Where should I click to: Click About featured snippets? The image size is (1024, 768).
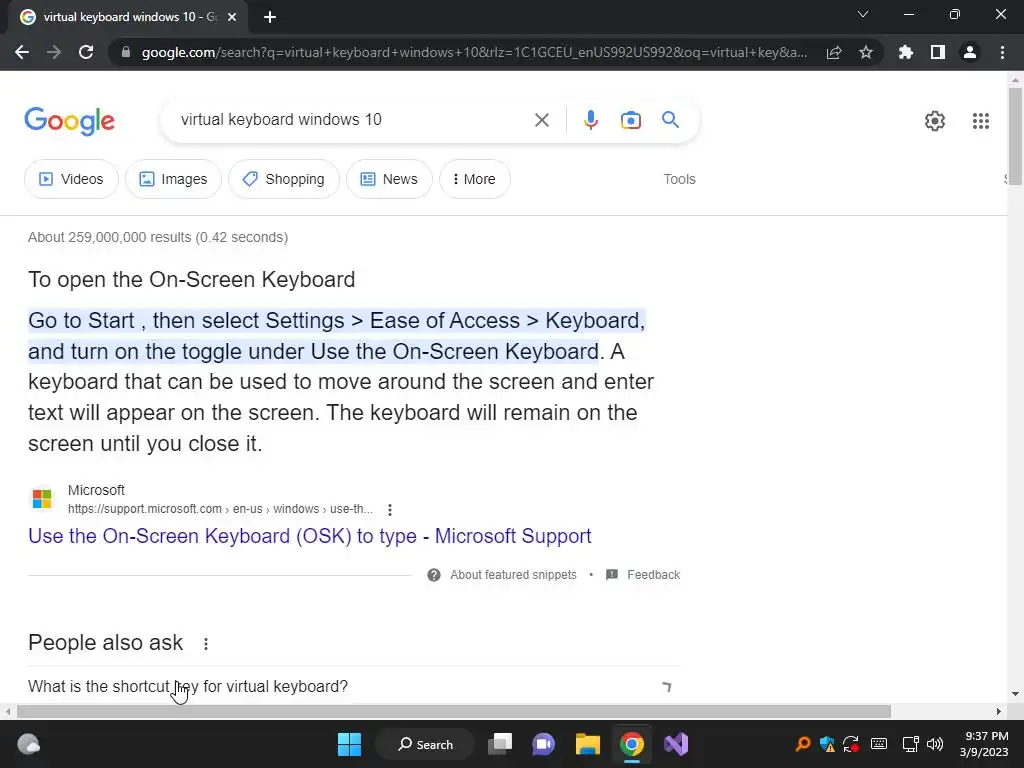513,575
